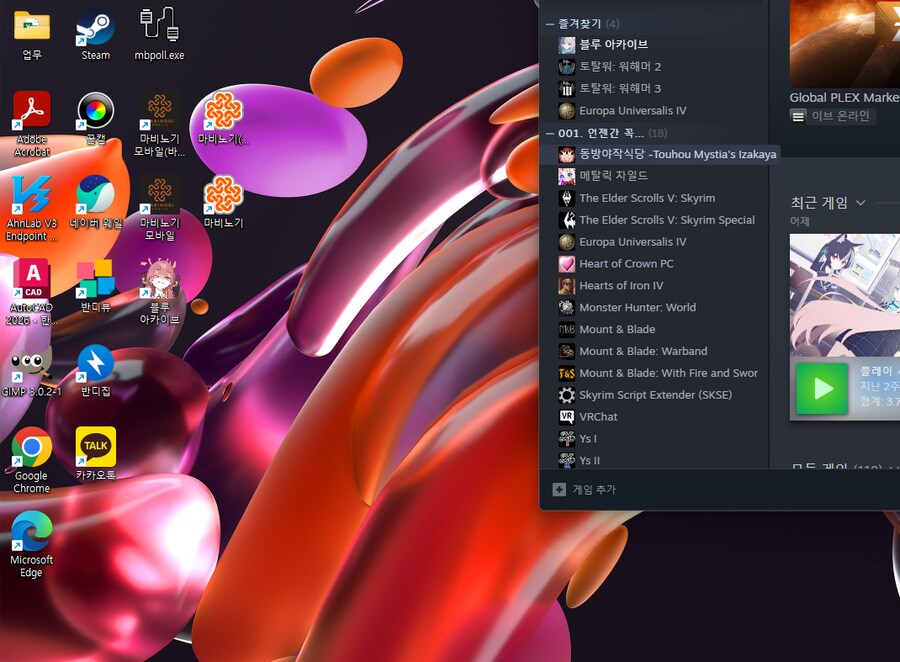This screenshot has height=662, width=900.
Task: Select Hearts of Iron IV game
Action: coord(654,285)
